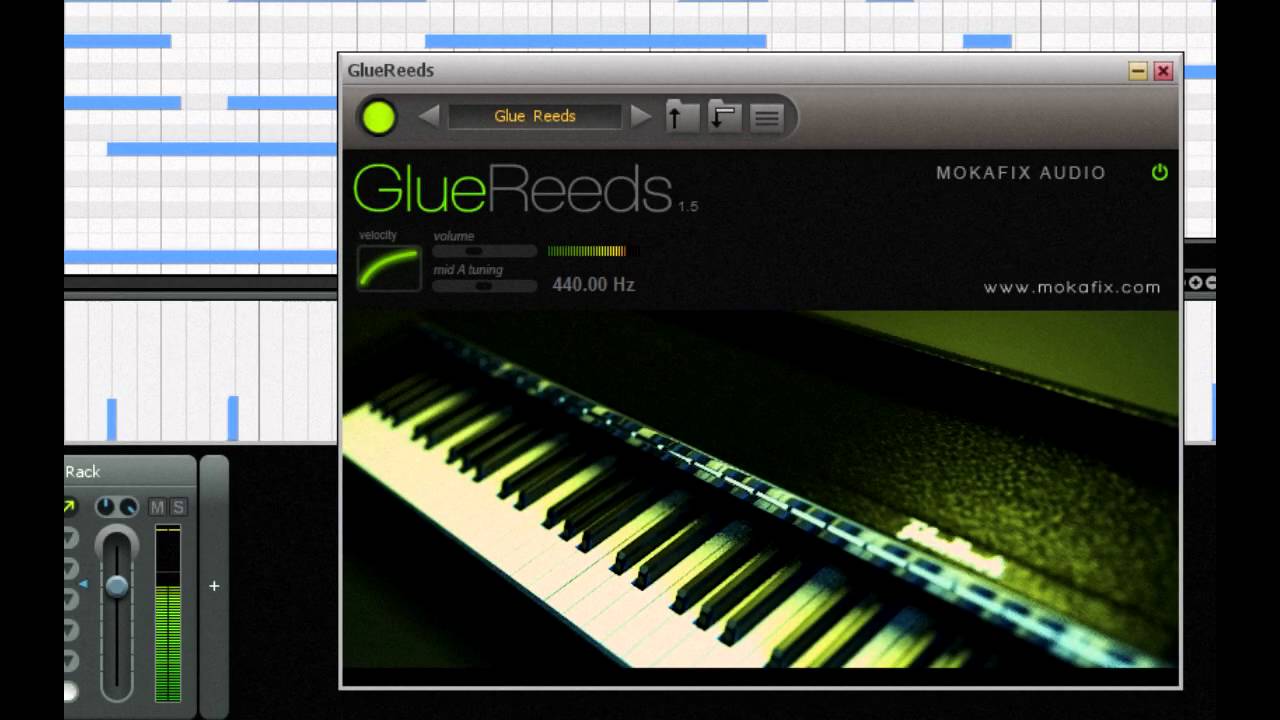Click the mid A tuning slider

click(485, 285)
